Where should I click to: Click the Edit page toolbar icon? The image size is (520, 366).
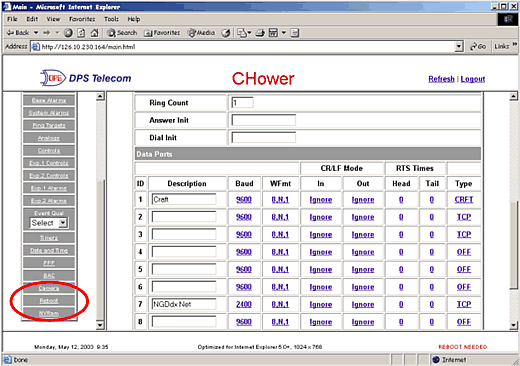[x=273, y=33]
